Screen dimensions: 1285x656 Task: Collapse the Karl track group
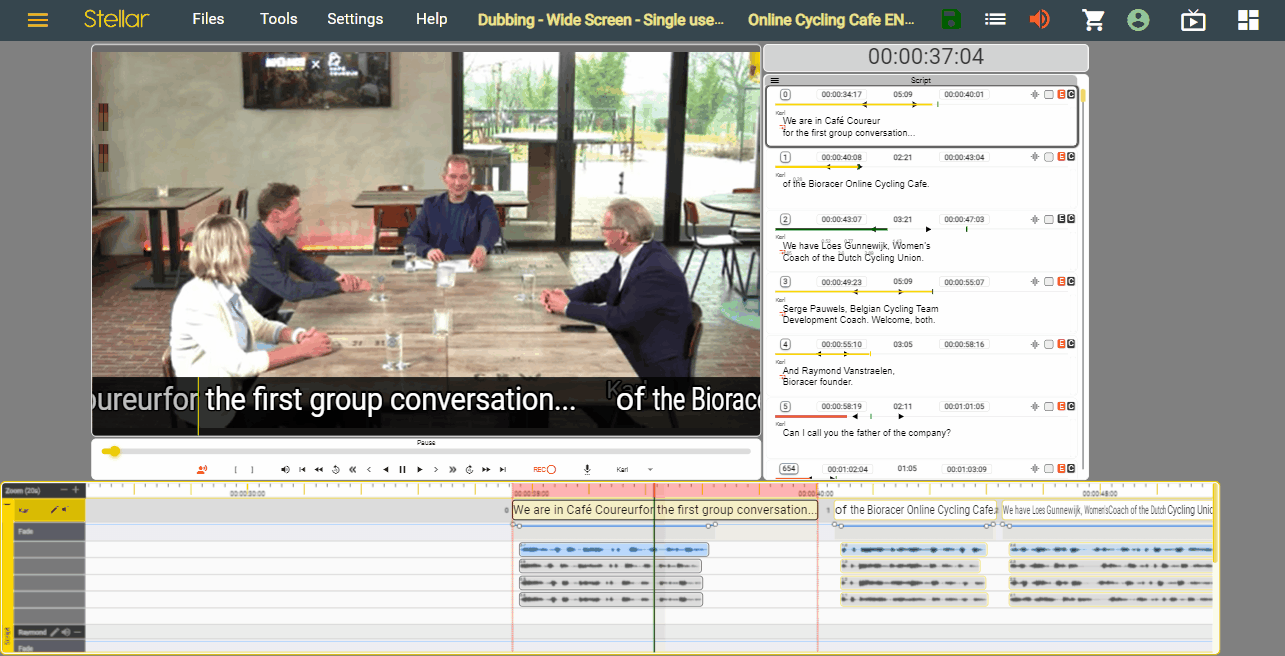(8, 504)
